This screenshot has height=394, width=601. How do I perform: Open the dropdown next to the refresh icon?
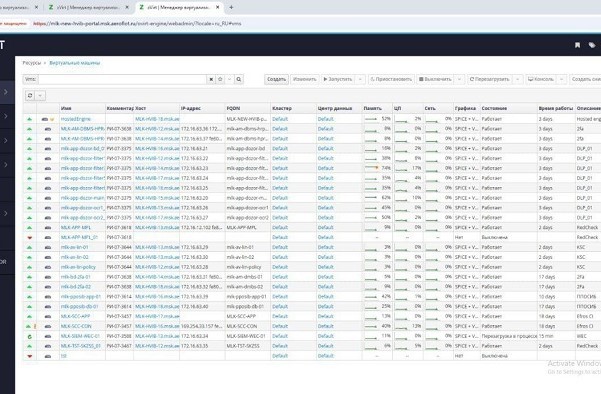40,95
